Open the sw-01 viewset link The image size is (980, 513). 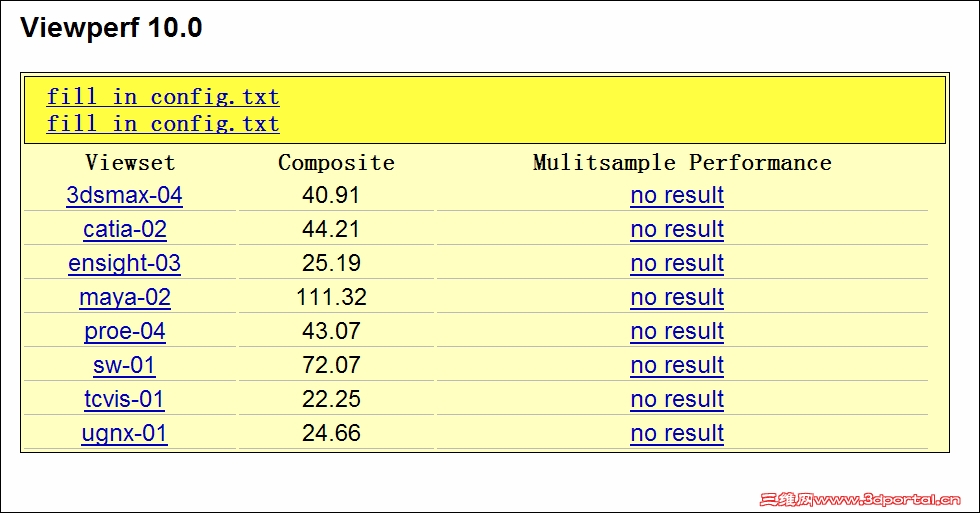124,365
